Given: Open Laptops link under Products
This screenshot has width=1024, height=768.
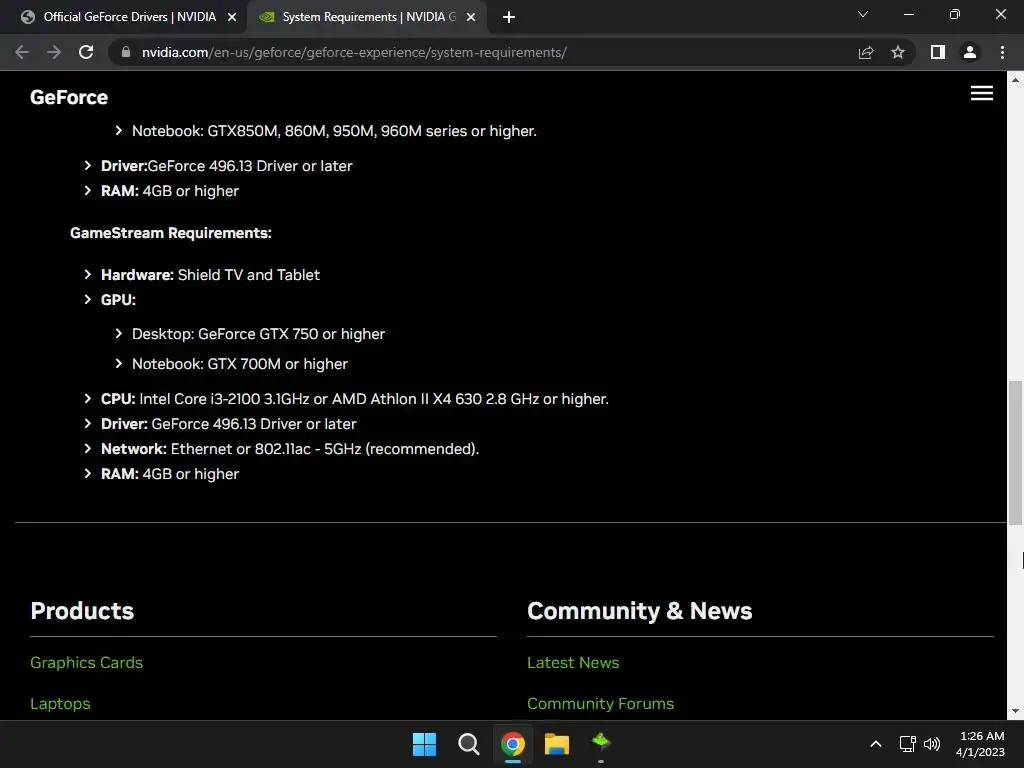Looking at the screenshot, I should (x=60, y=703).
